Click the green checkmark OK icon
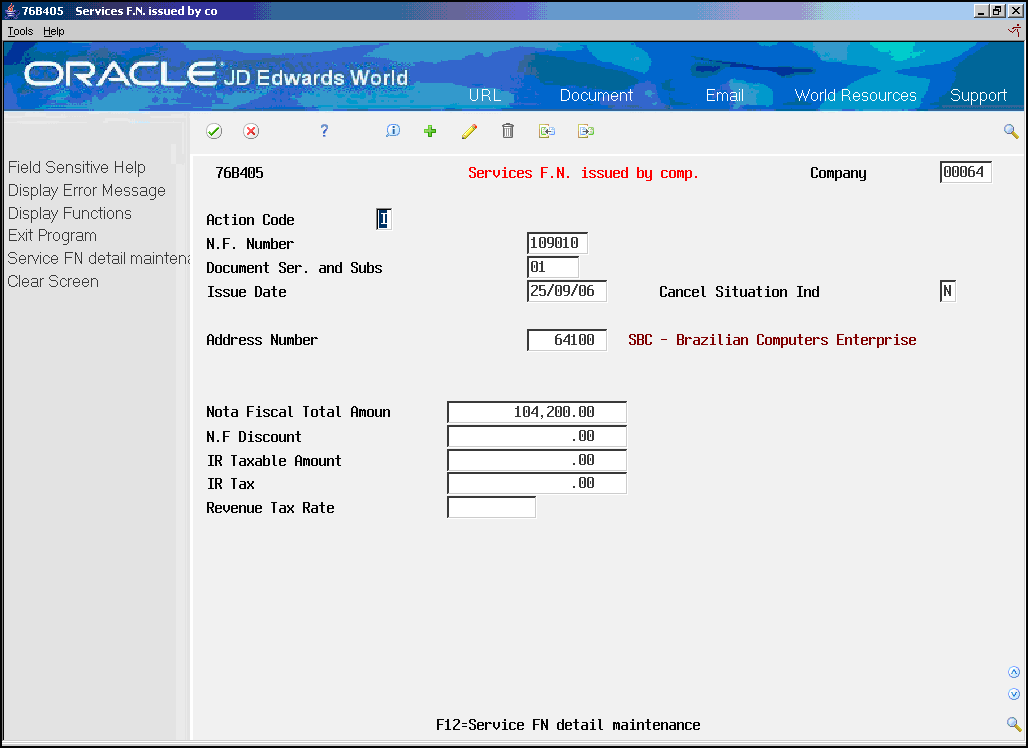The image size is (1028, 748). point(214,131)
